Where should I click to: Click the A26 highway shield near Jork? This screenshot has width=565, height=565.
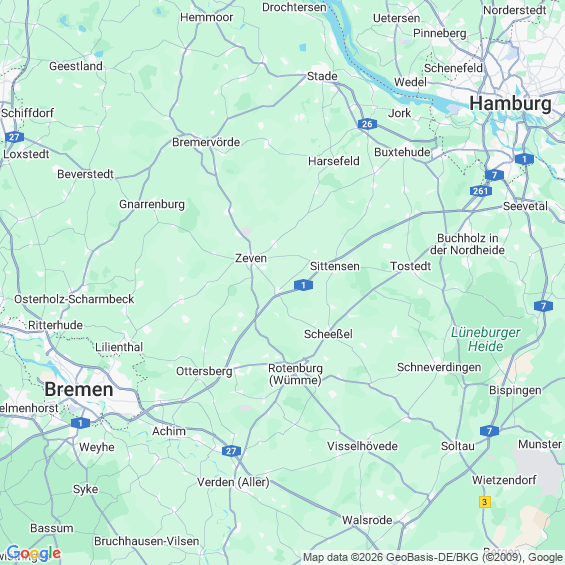[367, 124]
